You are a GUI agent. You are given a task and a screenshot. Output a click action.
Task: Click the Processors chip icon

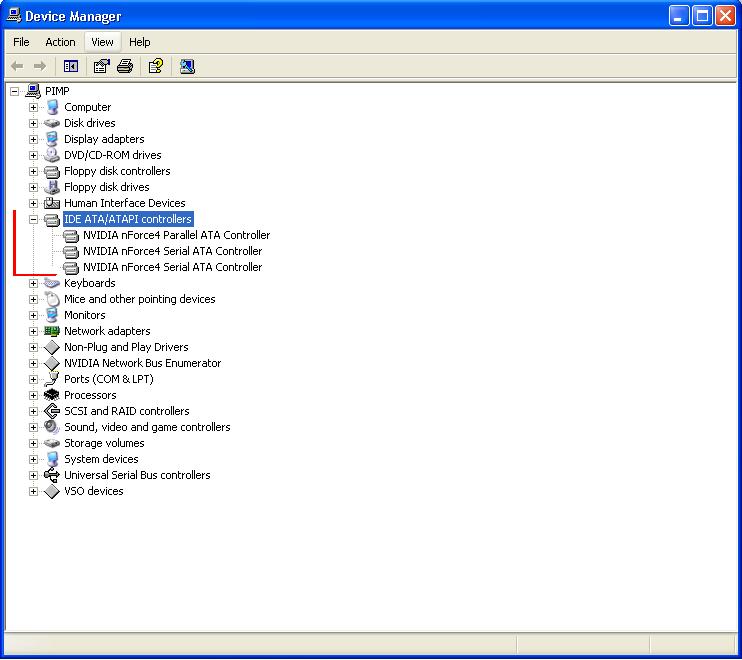52,395
